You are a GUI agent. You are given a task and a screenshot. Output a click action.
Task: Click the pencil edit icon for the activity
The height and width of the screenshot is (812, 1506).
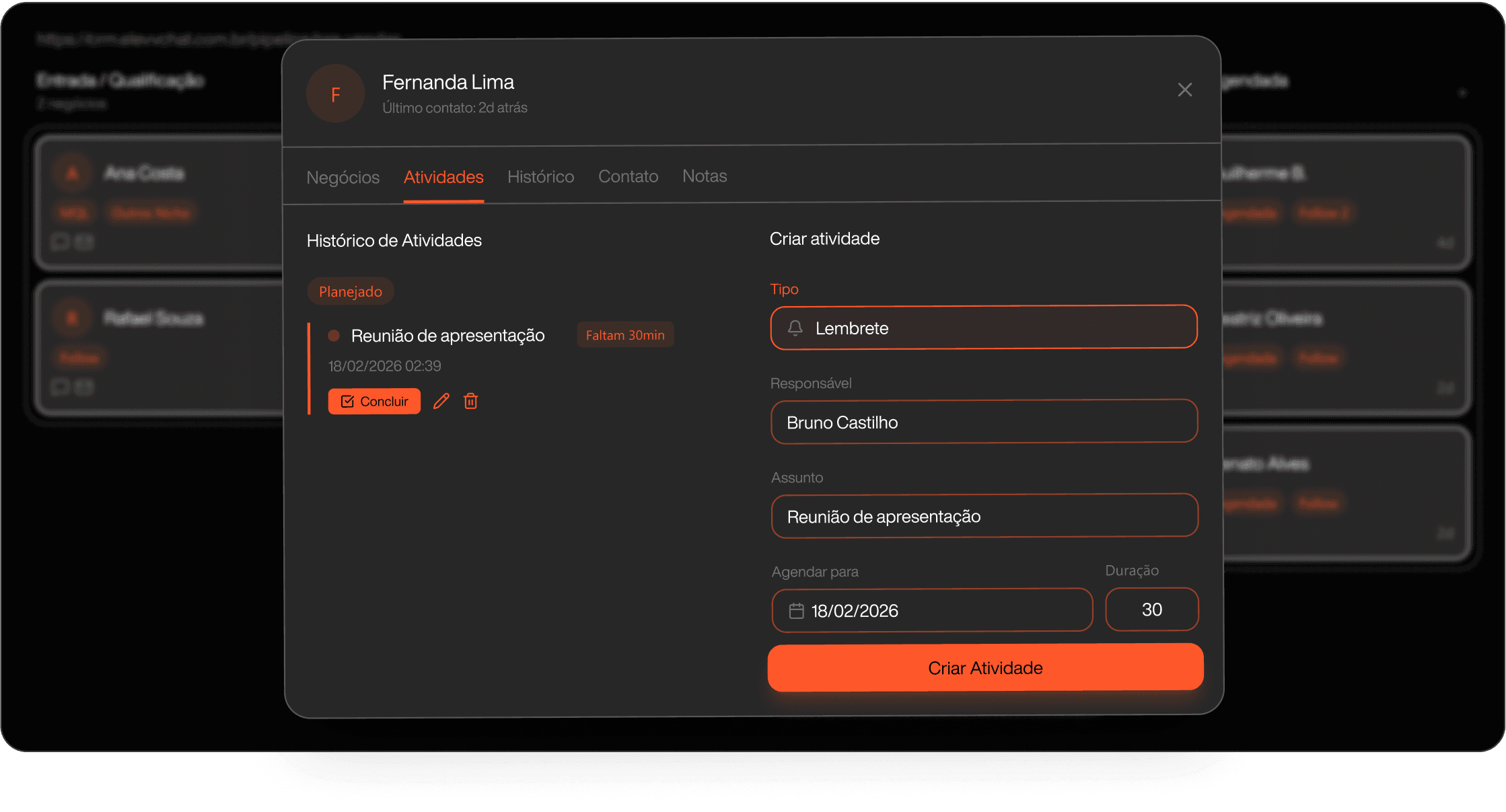pyautogui.click(x=441, y=401)
